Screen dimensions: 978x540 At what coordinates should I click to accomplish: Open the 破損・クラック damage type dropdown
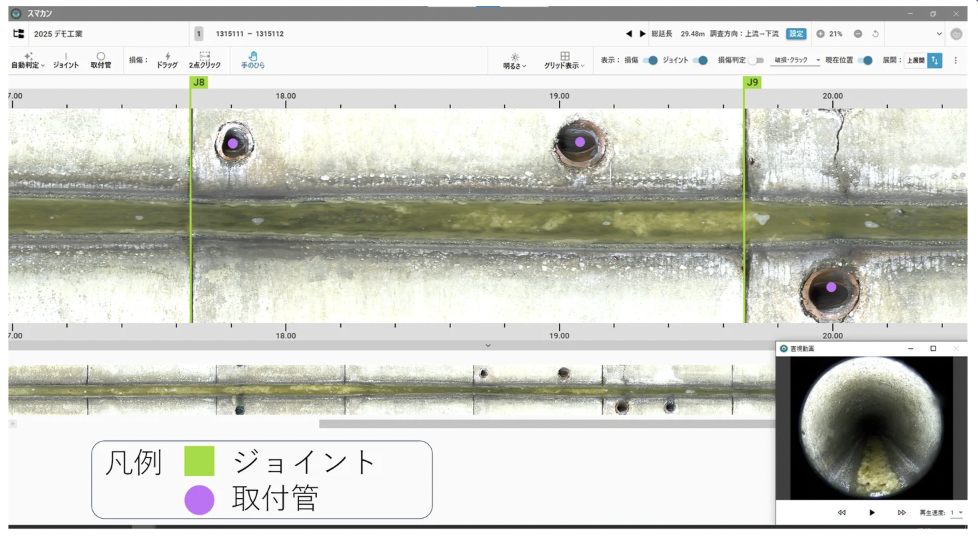[x=797, y=61]
